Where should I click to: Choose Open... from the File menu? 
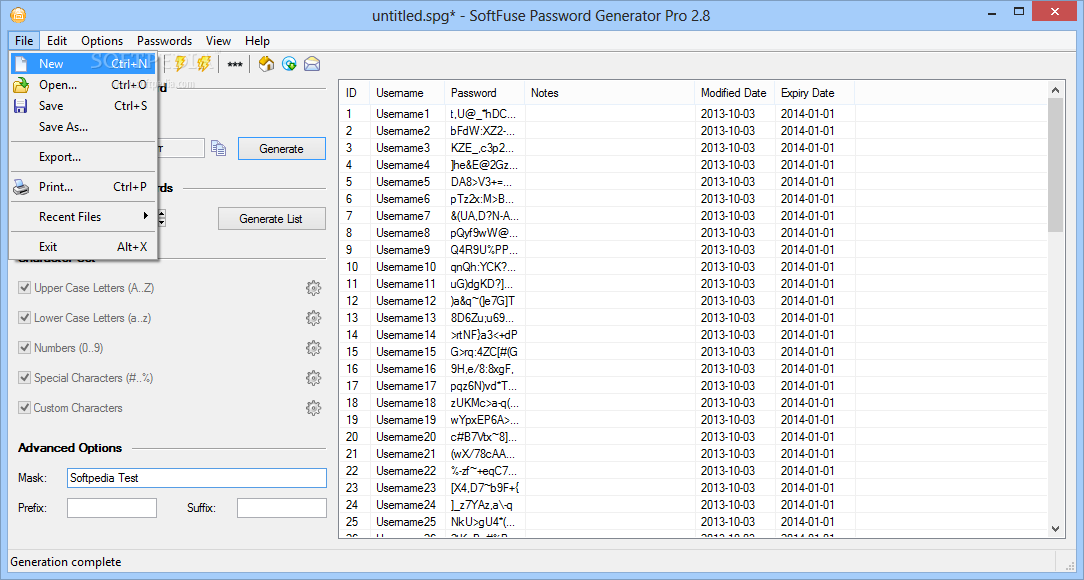pyautogui.click(x=83, y=85)
